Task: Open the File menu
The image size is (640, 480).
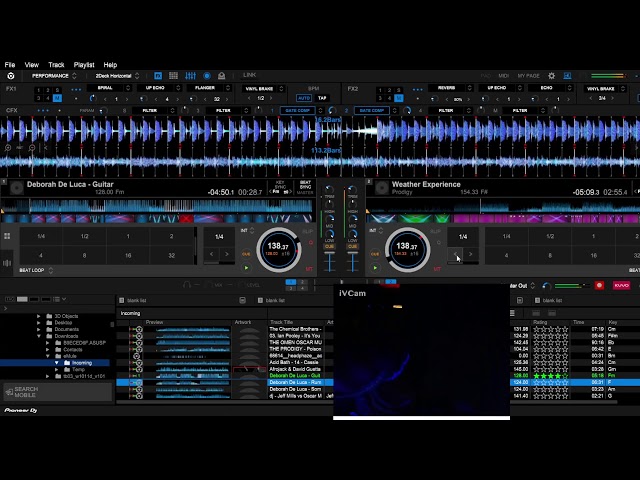Action: tap(10, 64)
